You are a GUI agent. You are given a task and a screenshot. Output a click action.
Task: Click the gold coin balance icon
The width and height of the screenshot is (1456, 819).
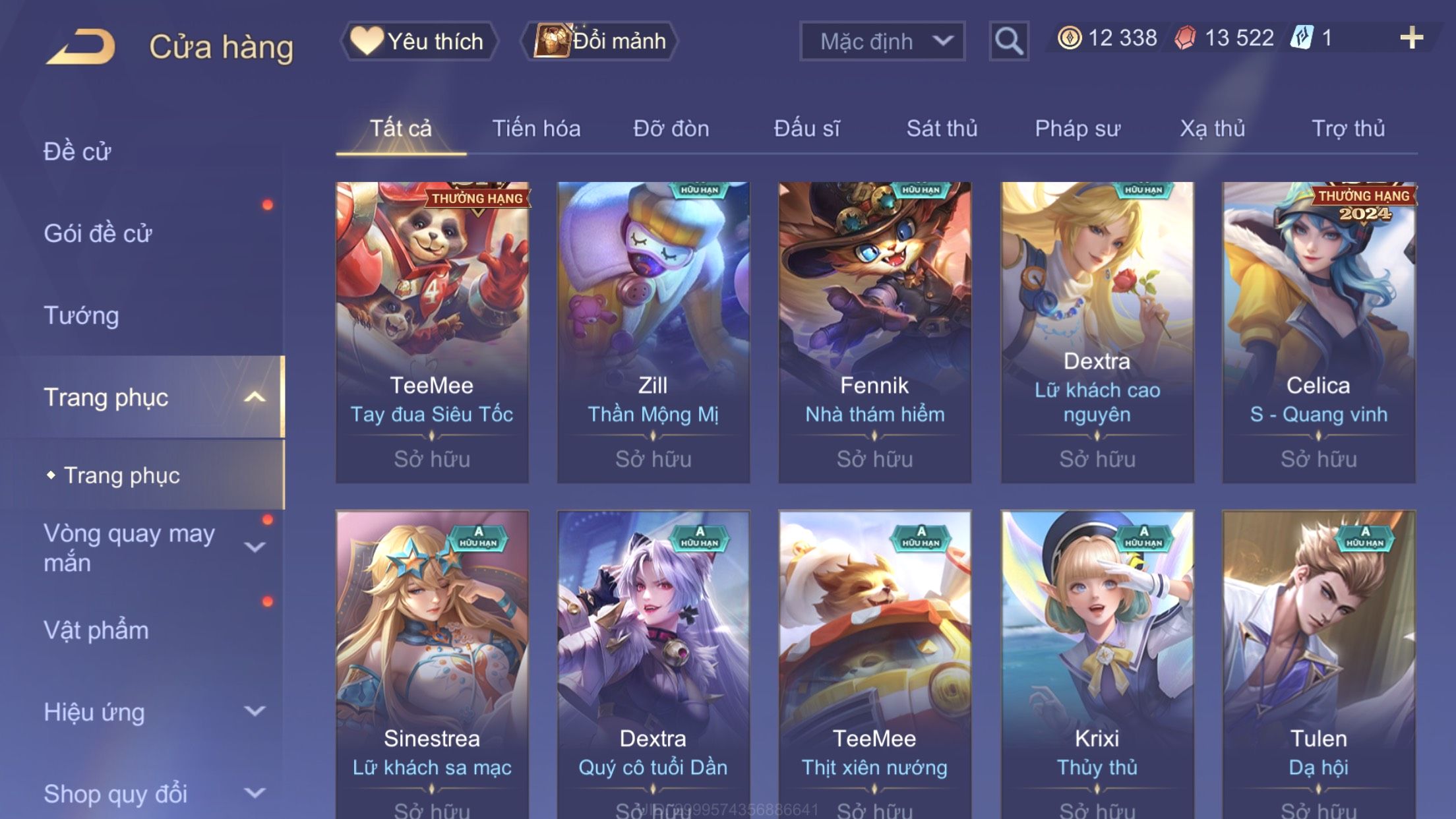(x=1069, y=38)
